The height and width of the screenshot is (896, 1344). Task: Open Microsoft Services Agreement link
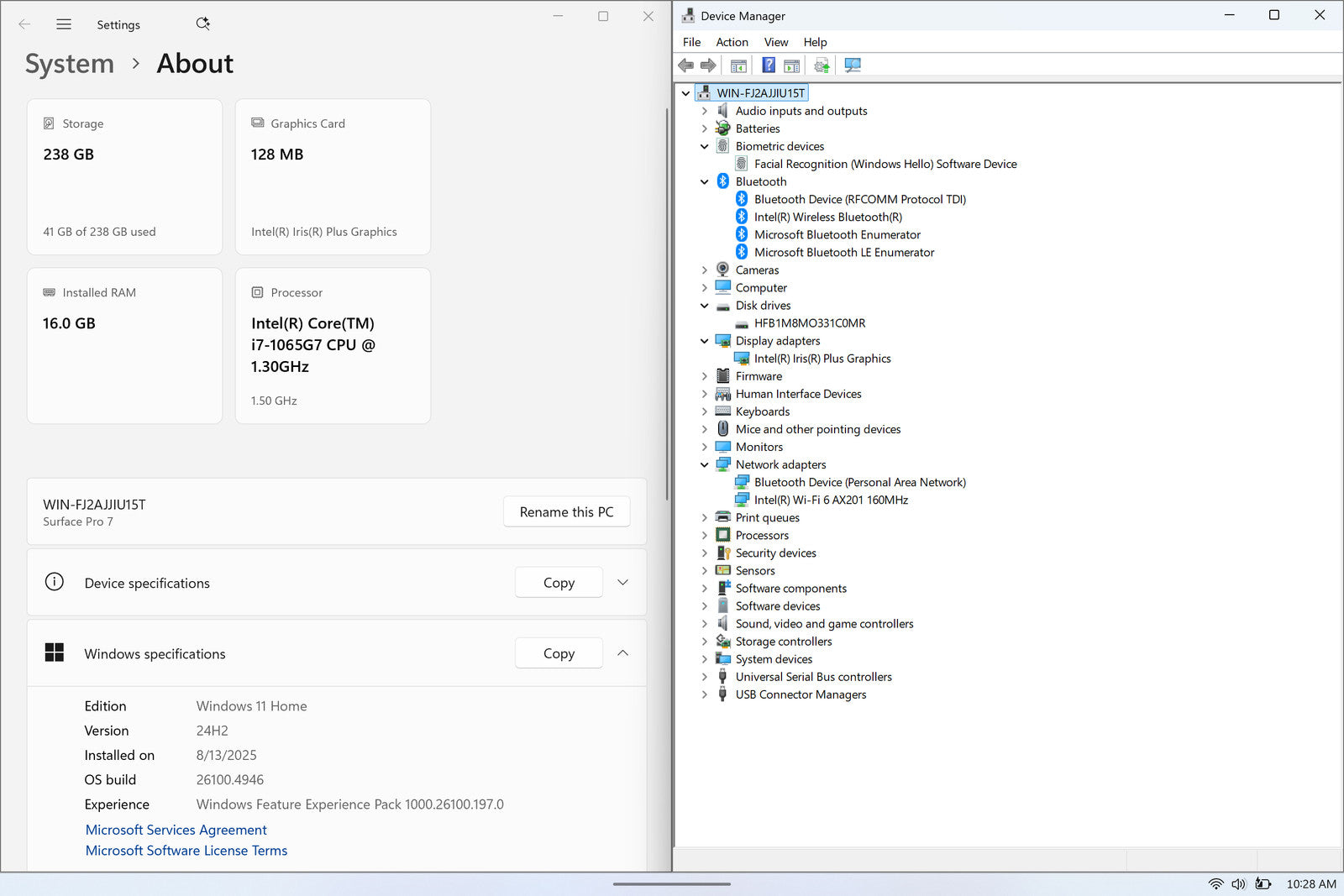pyautogui.click(x=176, y=830)
